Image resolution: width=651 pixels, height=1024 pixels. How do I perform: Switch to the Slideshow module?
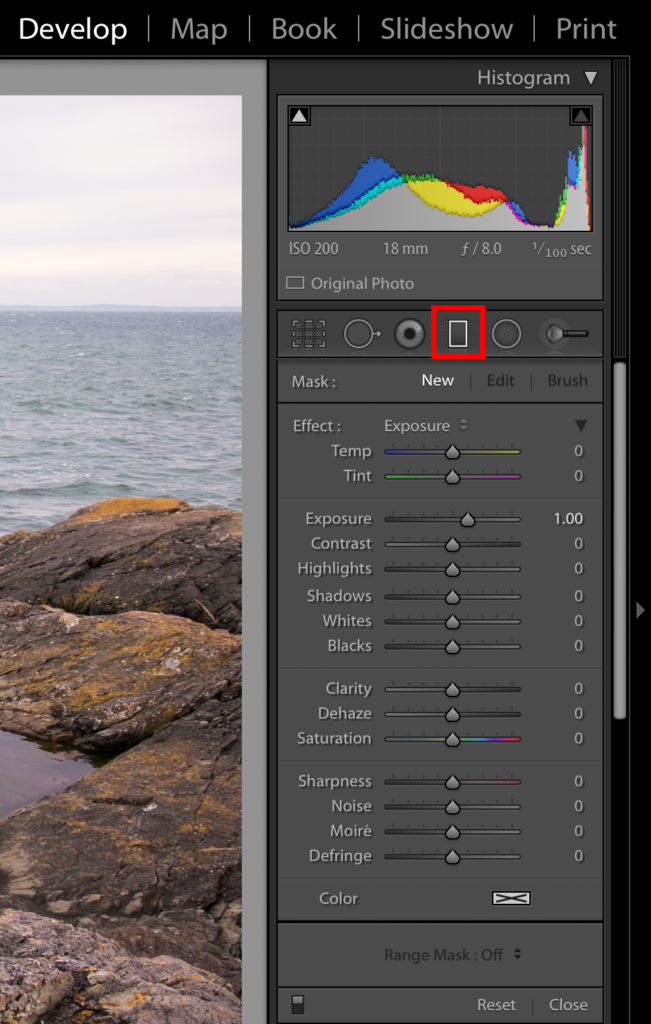447,29
